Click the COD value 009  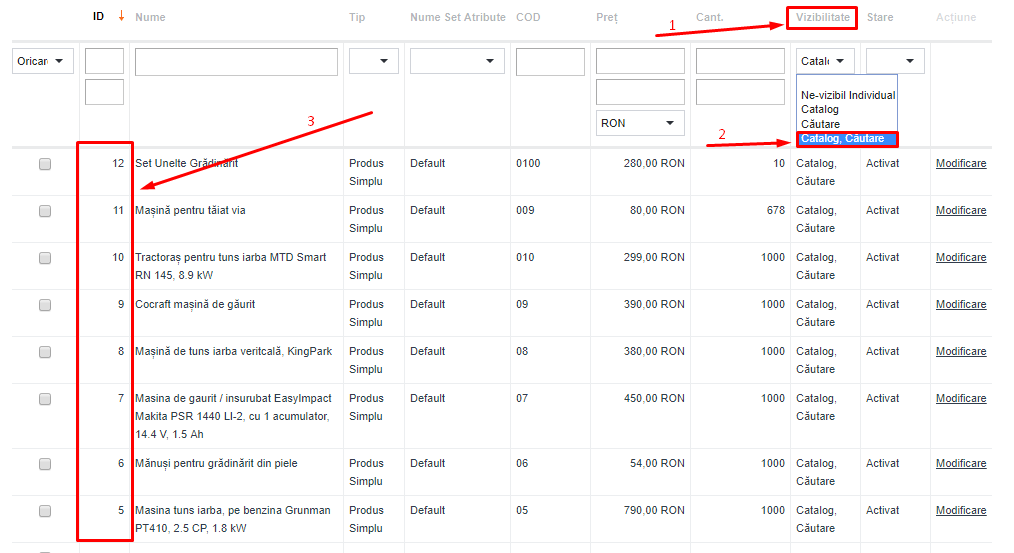tap(525, 210)
